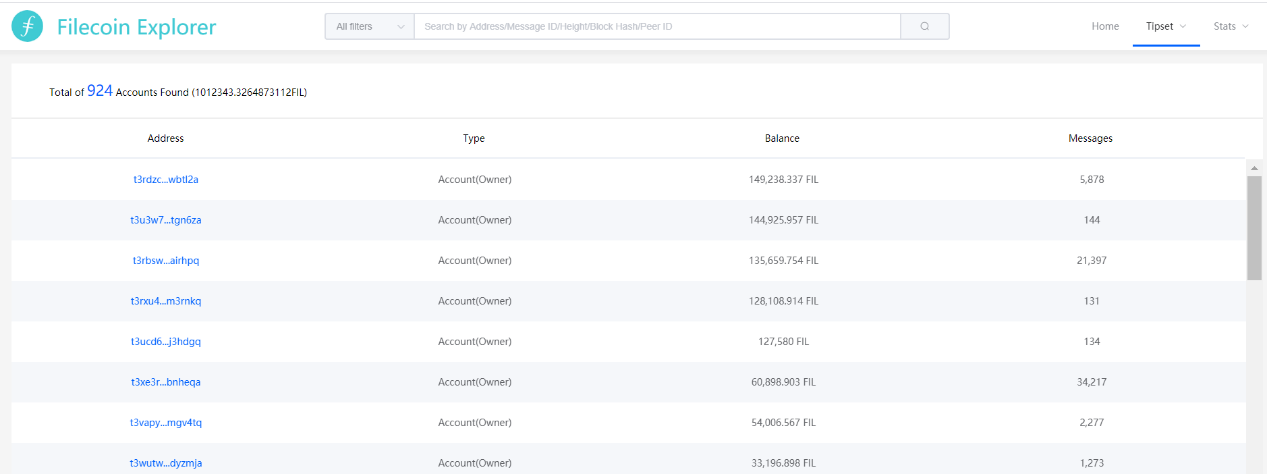Click message count 131

click(1091, 301)
